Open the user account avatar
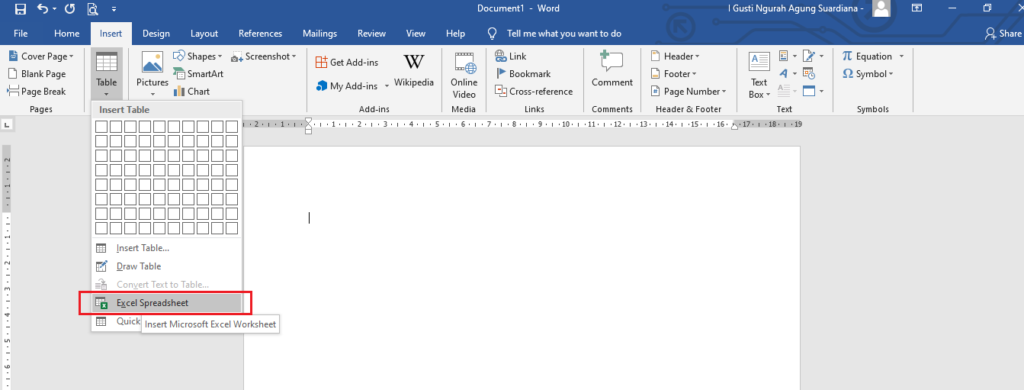The image size is (1024, 390). pyautogui.click(x=882, y=8)
